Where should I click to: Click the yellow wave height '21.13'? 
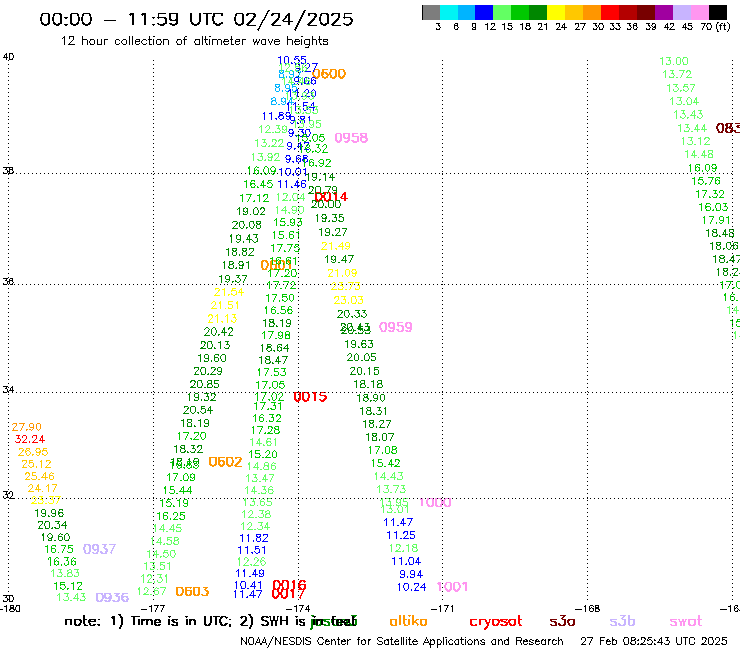[x=222, y=319]
